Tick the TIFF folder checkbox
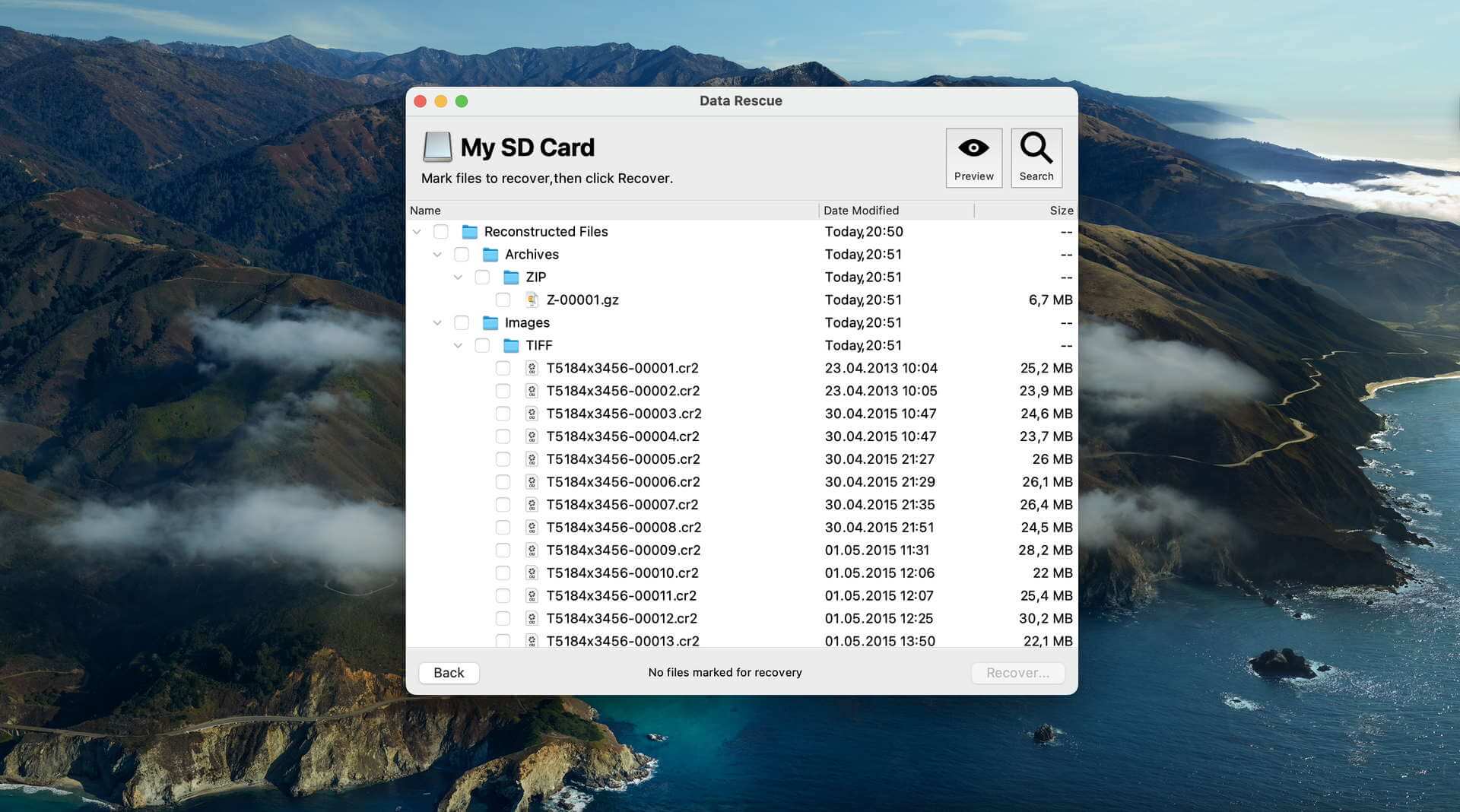Image resolution: width=1460 pixels, height=812 pixels. [x=482, y=346]
